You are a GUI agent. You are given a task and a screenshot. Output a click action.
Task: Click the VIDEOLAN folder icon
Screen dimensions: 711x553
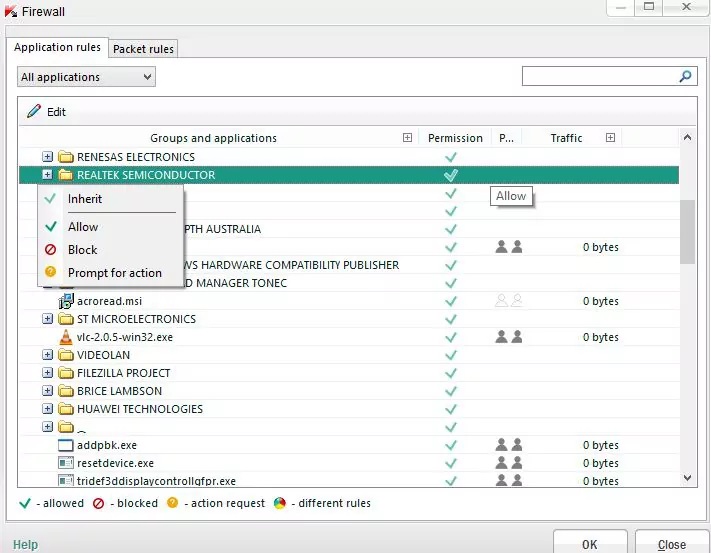point(66,355)
